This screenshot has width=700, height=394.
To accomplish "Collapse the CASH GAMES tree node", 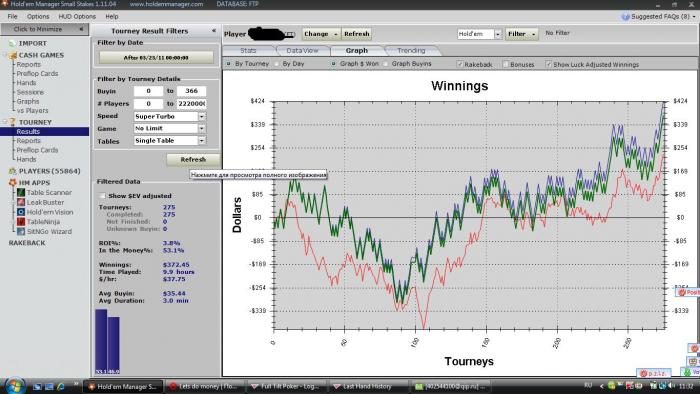I will coord(5,55).
